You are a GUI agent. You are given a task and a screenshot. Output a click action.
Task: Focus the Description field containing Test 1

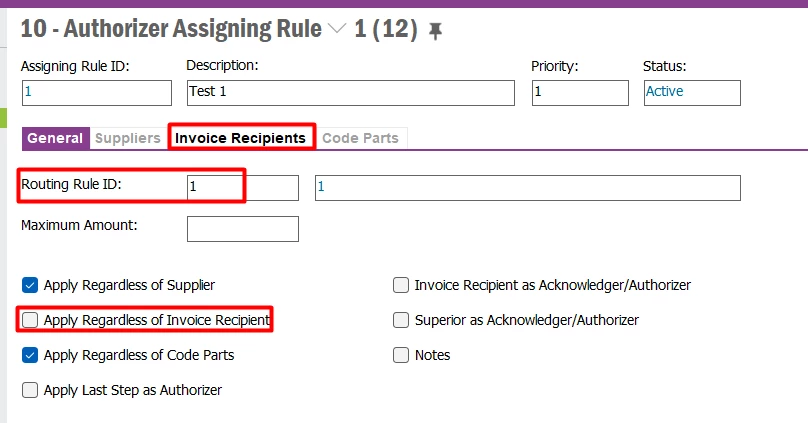click(351, 93)
